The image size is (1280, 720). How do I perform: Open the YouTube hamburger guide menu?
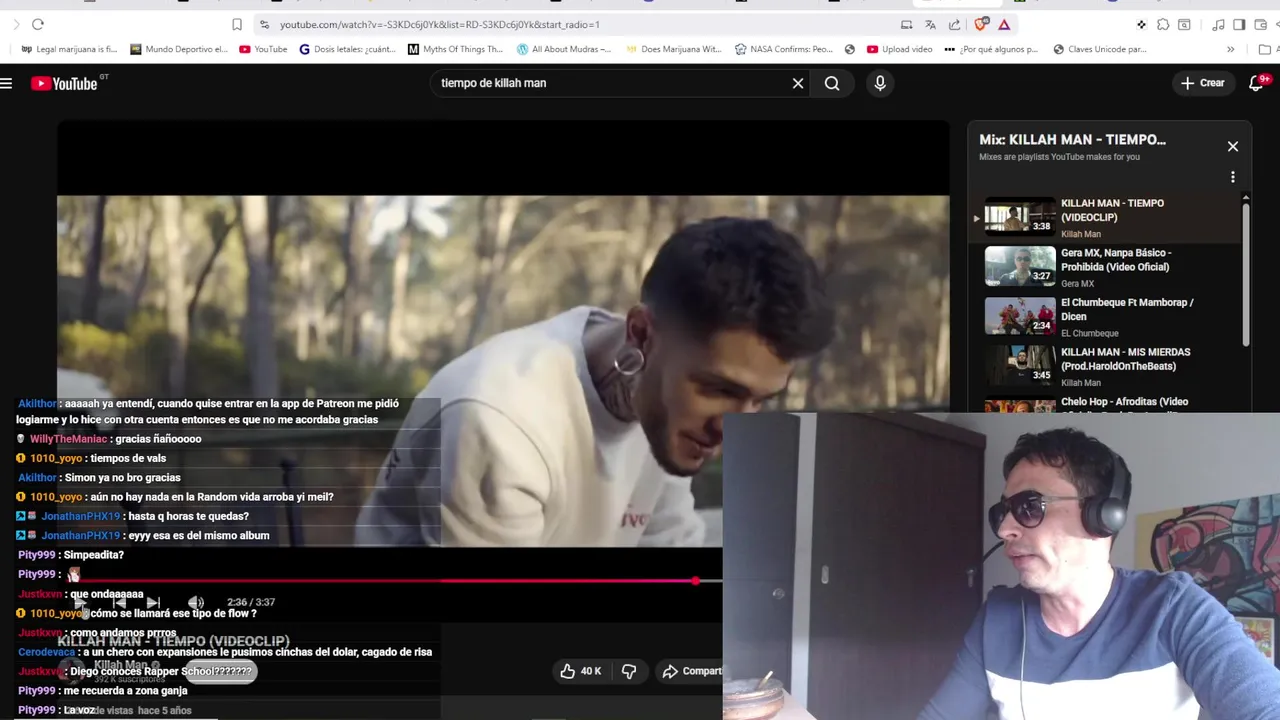click(6, 83)
